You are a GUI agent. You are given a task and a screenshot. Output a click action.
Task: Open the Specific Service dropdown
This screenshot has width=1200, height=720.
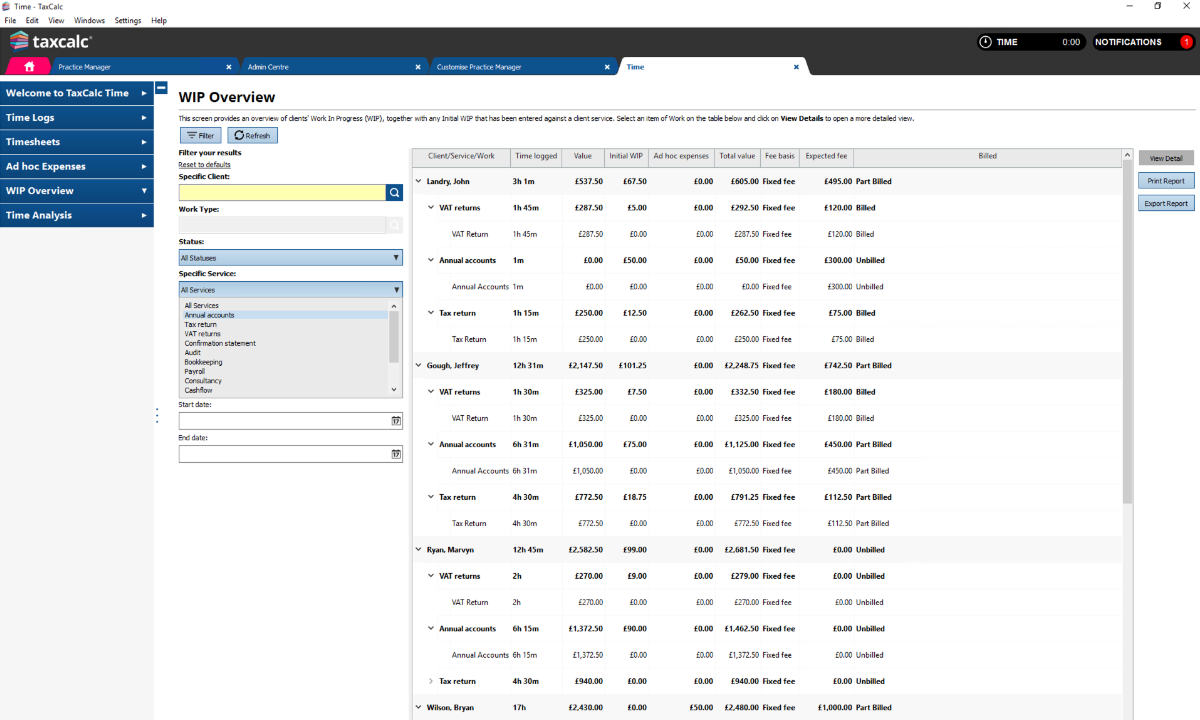(290, 290)
